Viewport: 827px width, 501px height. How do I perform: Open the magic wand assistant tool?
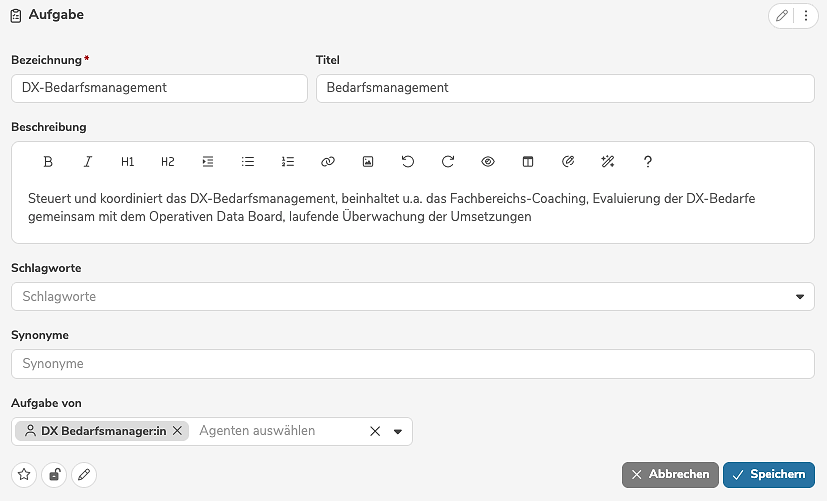(x=608, y=161)
